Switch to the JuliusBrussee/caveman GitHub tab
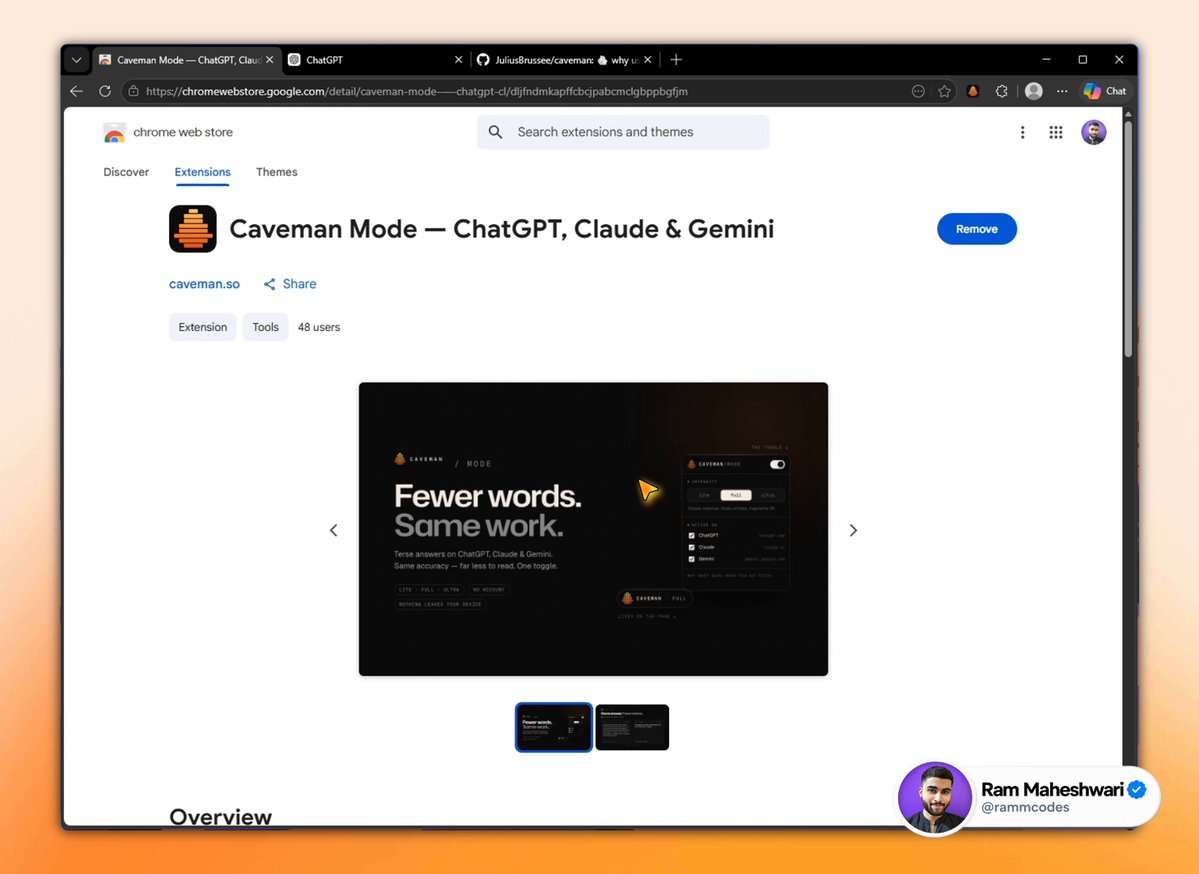The width and height of the screenshot is (1199, 874). (564, 60)
